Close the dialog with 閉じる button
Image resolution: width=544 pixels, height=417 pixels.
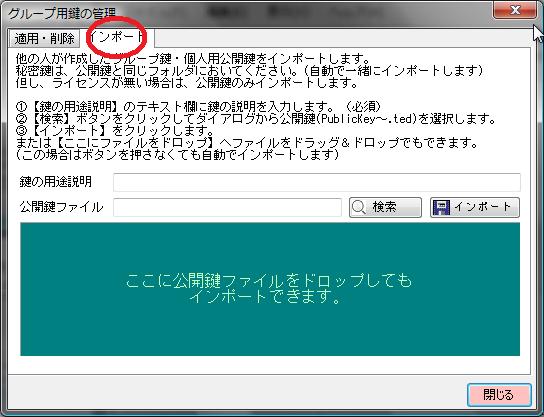tap(499, 394)
